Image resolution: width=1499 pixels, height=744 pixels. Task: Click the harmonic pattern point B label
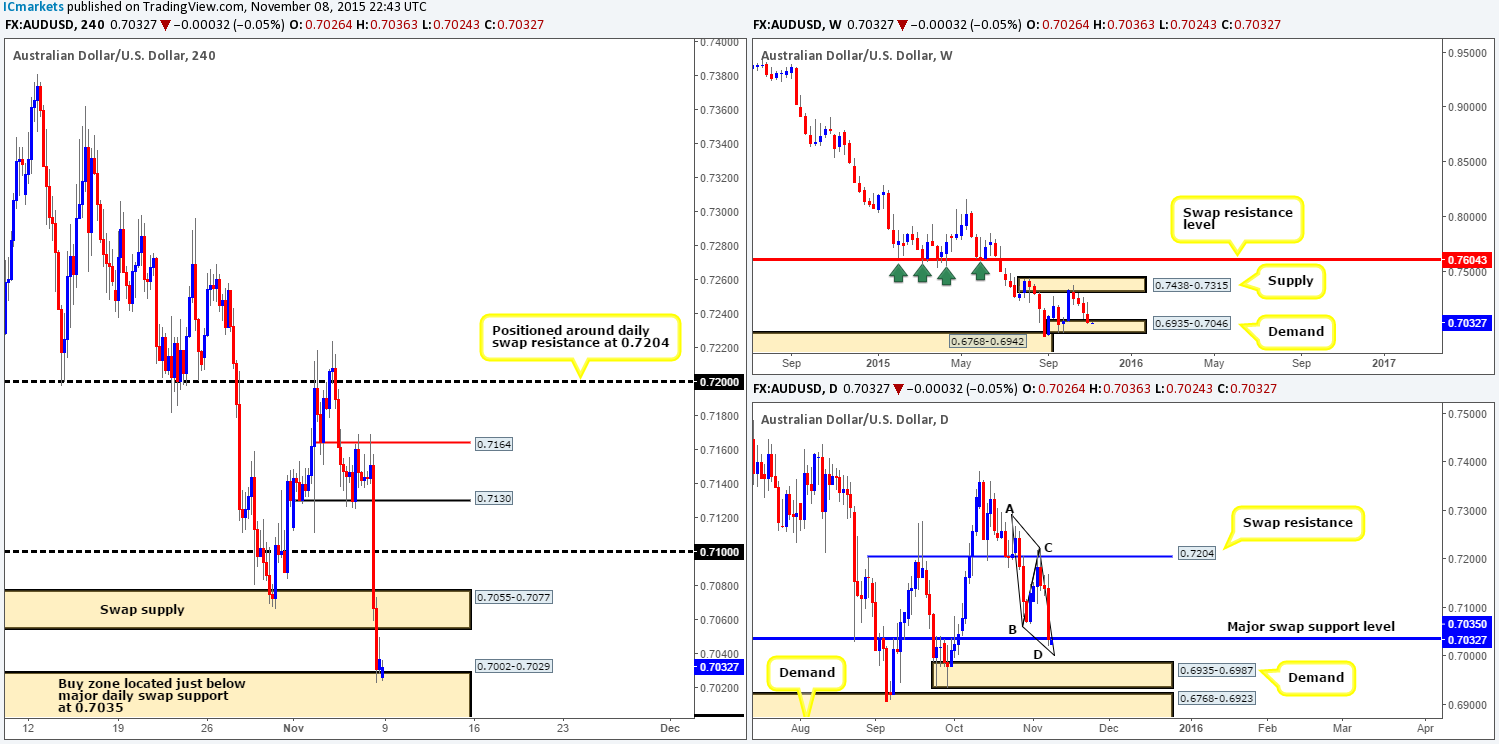tap(1011, 630)
